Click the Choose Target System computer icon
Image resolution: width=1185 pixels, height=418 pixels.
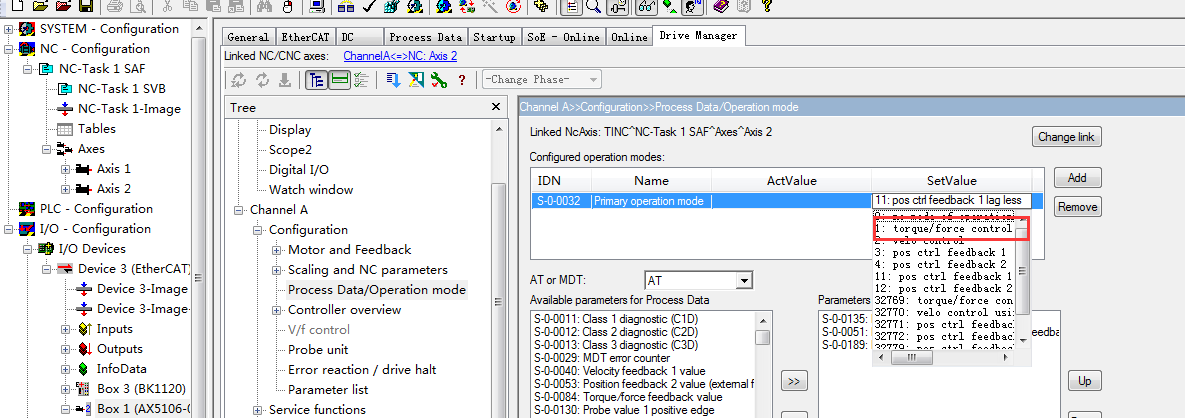click(x=317, y=7)
